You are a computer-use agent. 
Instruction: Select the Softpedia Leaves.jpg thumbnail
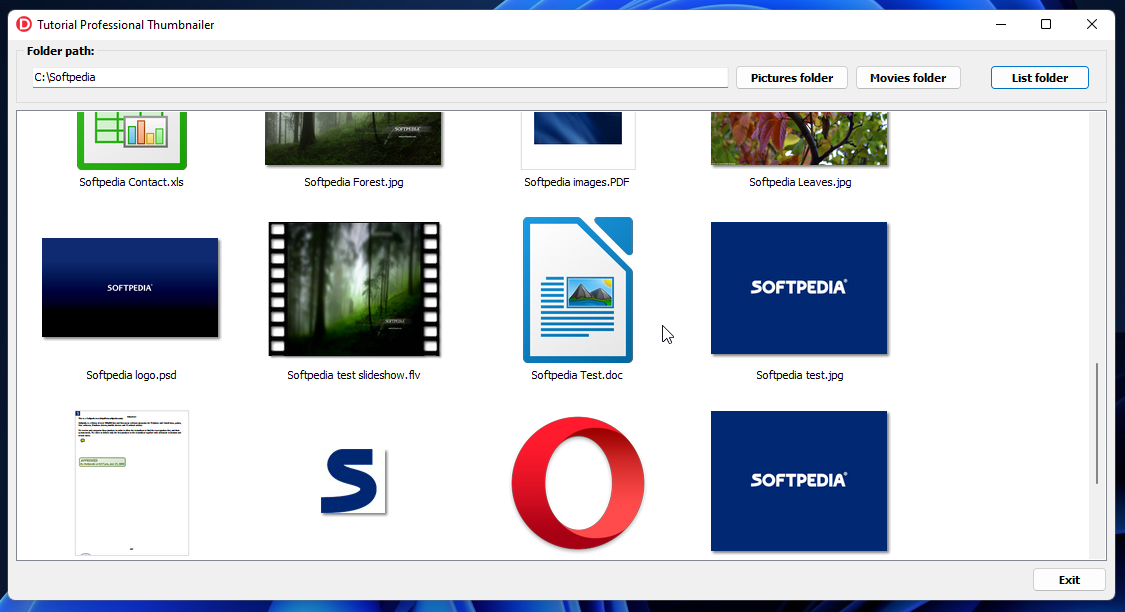(799, 138)
